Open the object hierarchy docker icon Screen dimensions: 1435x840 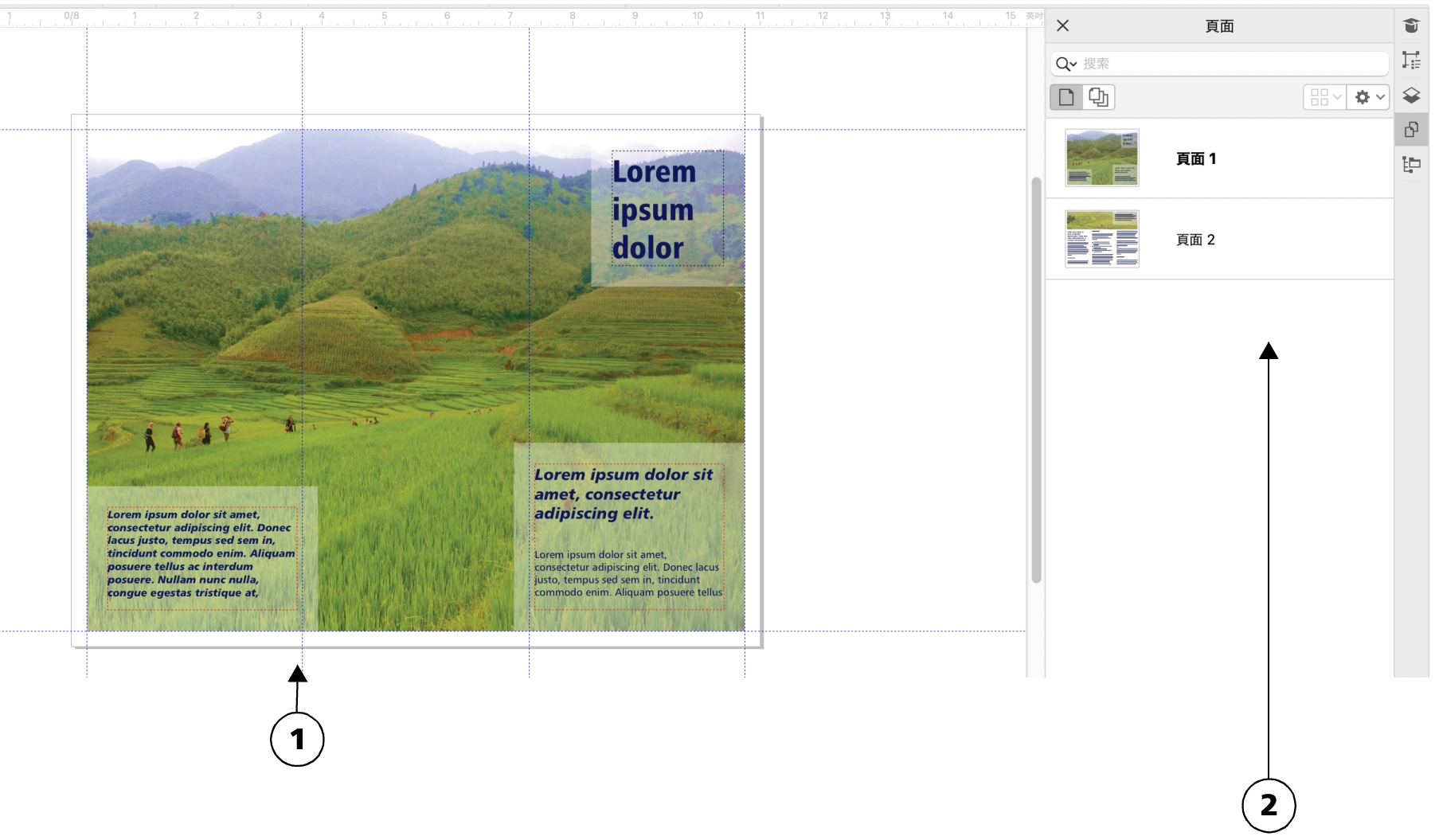coord(1411,165)
